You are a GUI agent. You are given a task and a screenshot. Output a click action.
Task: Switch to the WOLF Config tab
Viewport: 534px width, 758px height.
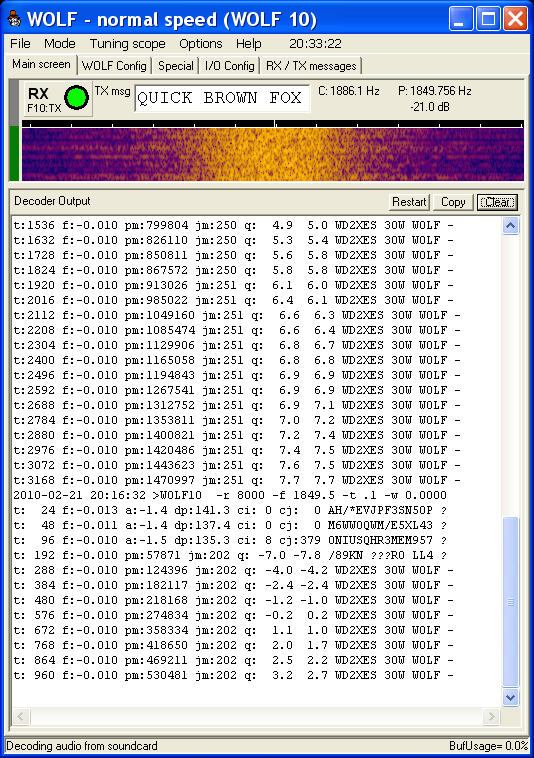point(114,66)
